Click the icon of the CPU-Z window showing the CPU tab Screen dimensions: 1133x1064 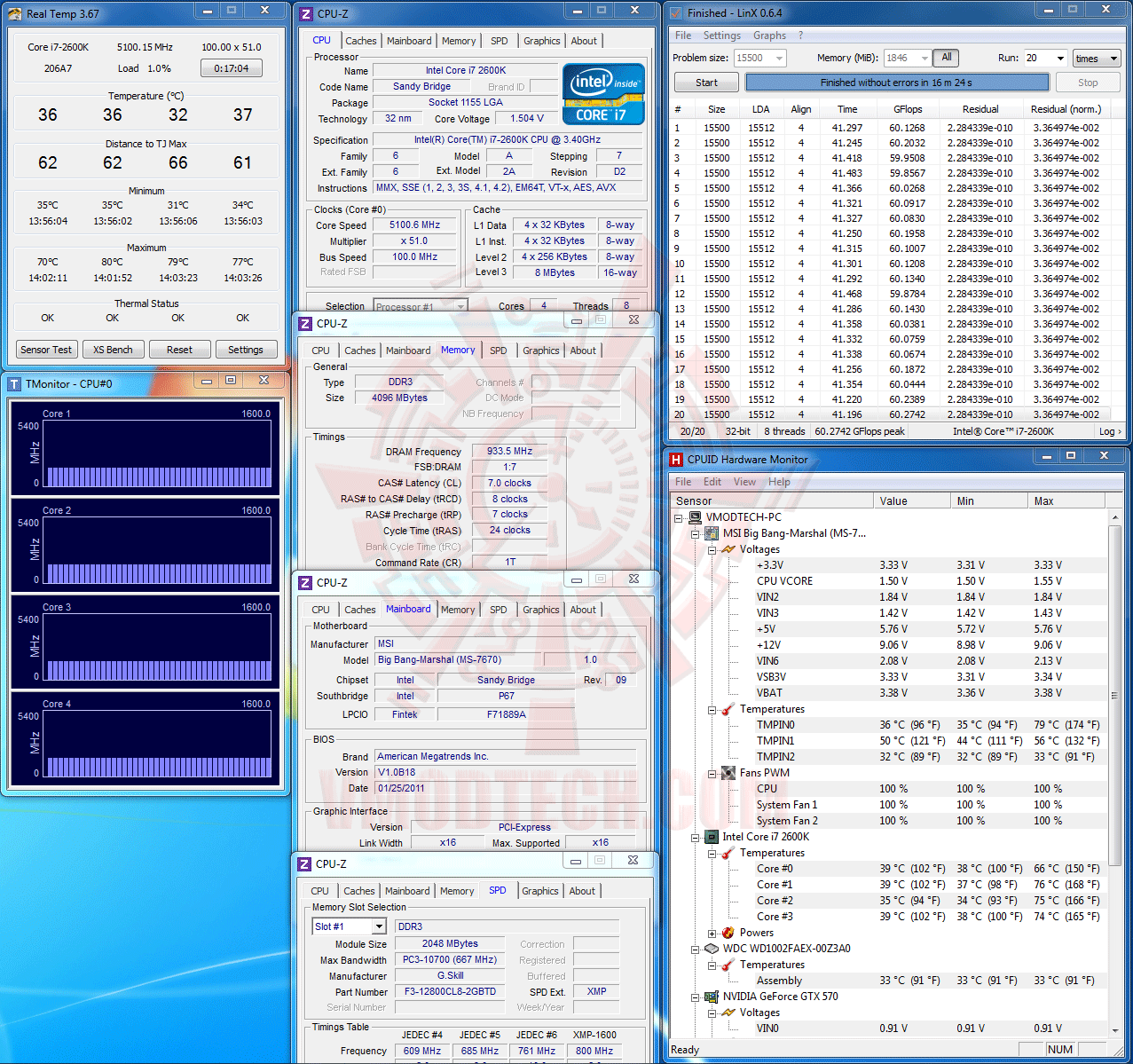[306, 13]
